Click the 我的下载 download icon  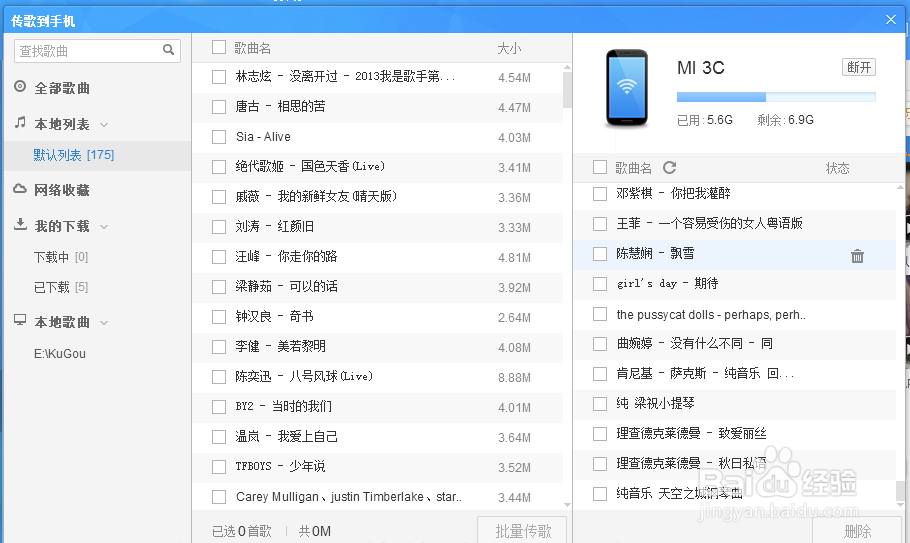[20, 225]
